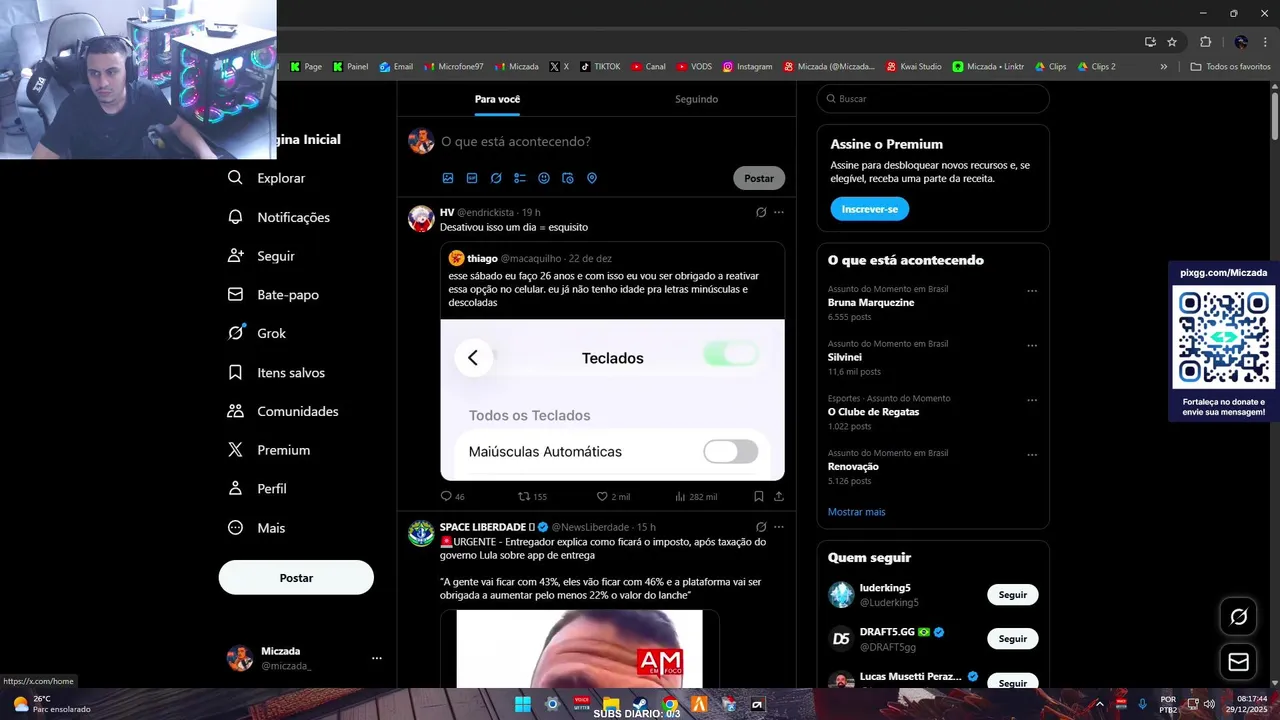Click the Grok enhance icon in composer
This screenshot has height=720, width=1280.
pyautogui.click(x=496, y=178)
